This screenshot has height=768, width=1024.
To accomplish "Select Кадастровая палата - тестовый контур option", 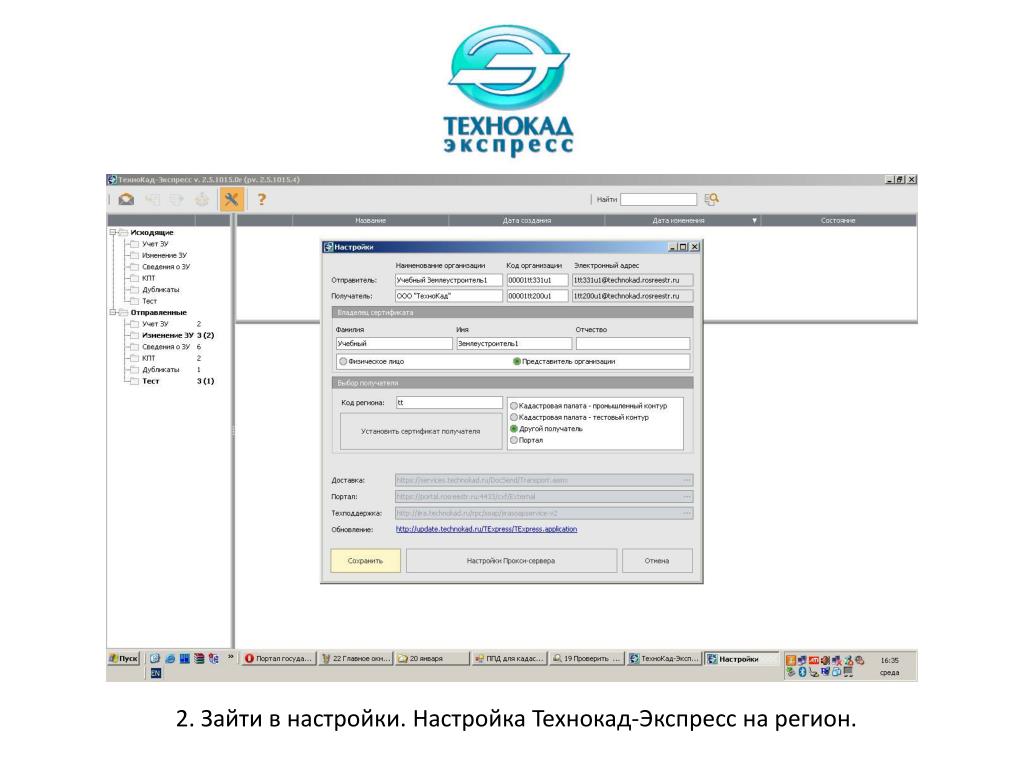I will [514, 417].
